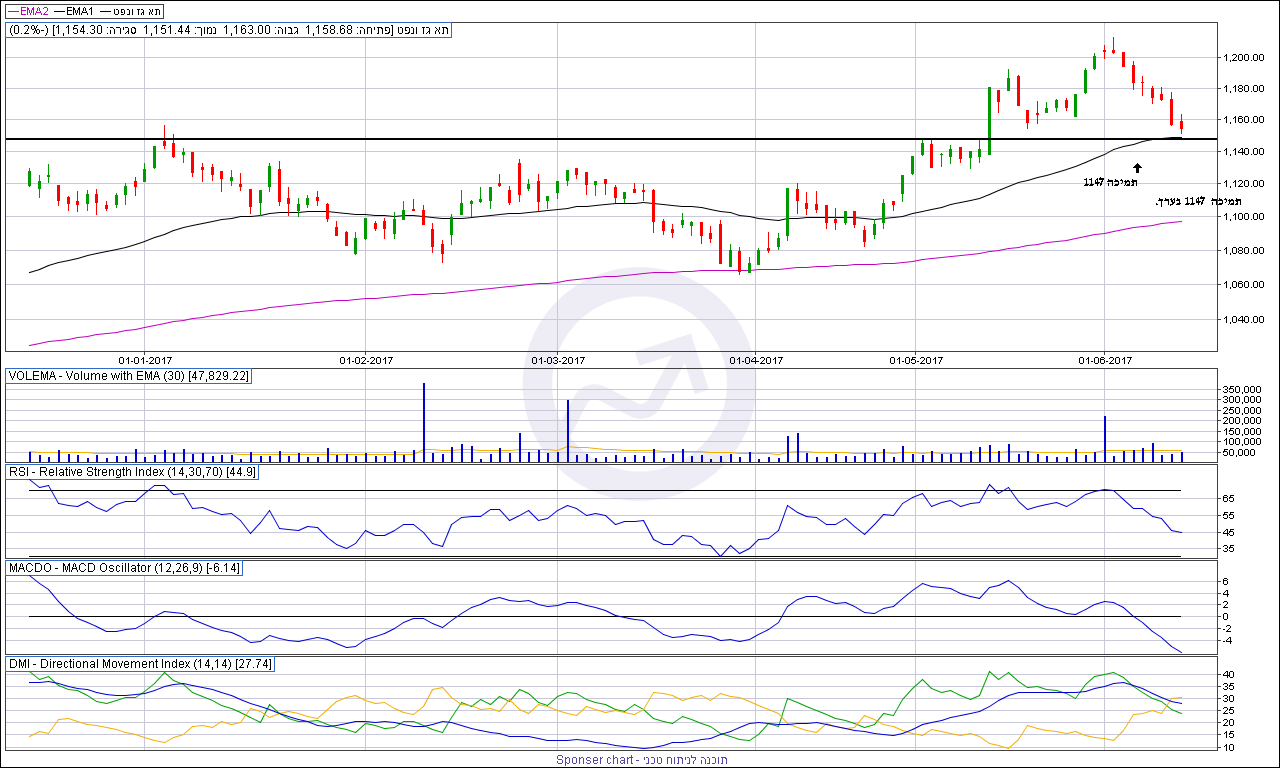Click the black support arrow at 1147

point(1137,168)
